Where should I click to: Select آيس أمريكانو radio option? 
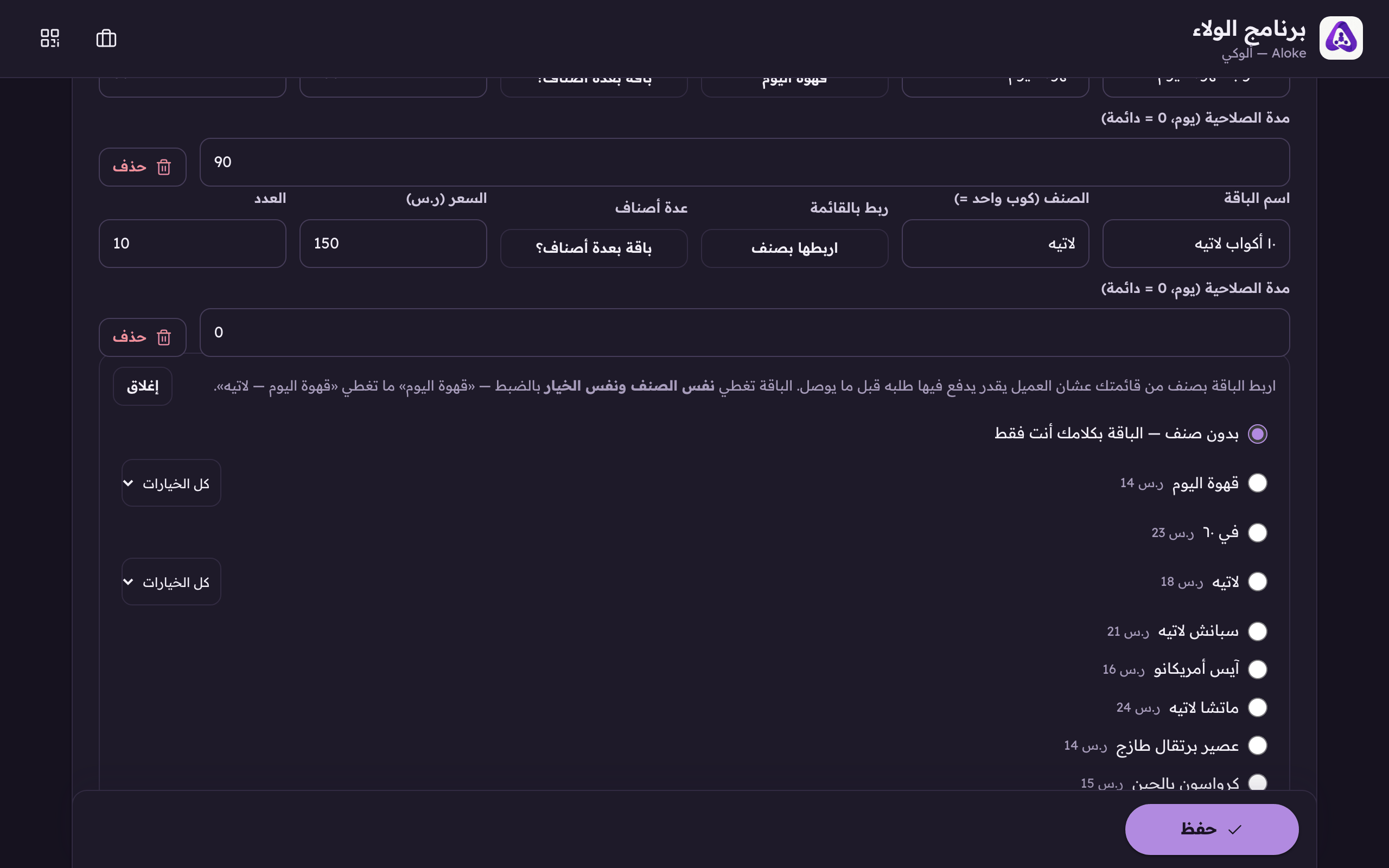[x=1257, y=669]
